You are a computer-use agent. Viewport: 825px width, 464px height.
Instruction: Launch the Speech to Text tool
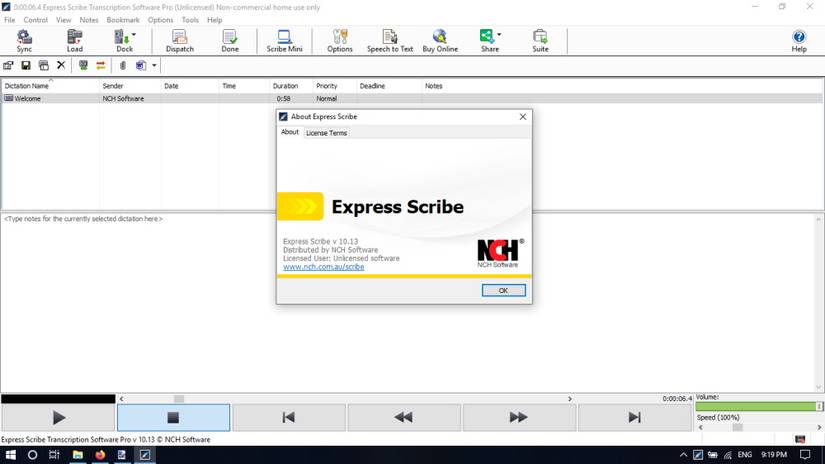[390, 41]
